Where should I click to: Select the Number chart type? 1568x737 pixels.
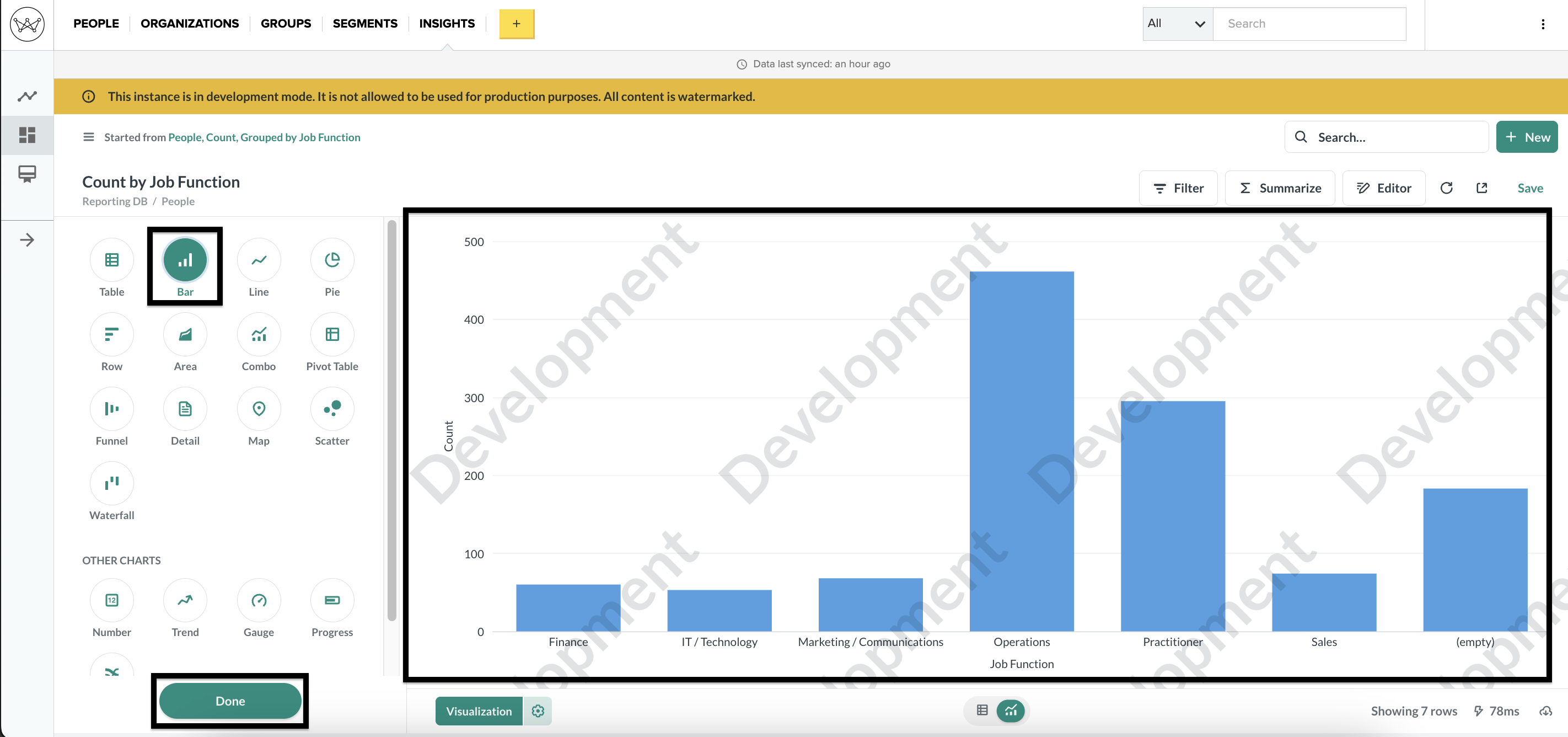(111, 600)
